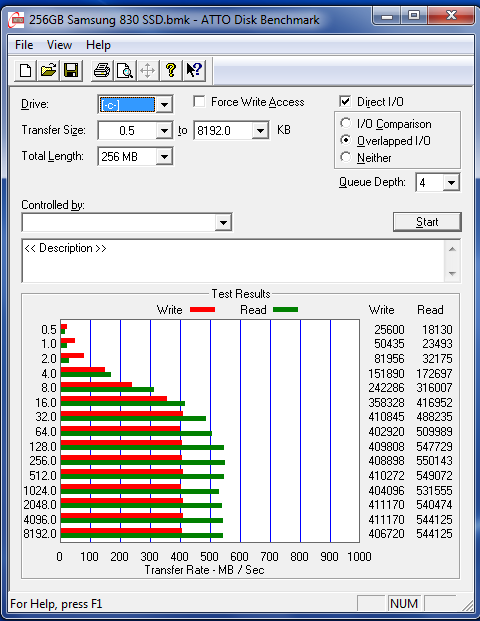Viewport: 480px width, 621px height.
Task: Click the Write value 25600
Action: pos(389,330)
